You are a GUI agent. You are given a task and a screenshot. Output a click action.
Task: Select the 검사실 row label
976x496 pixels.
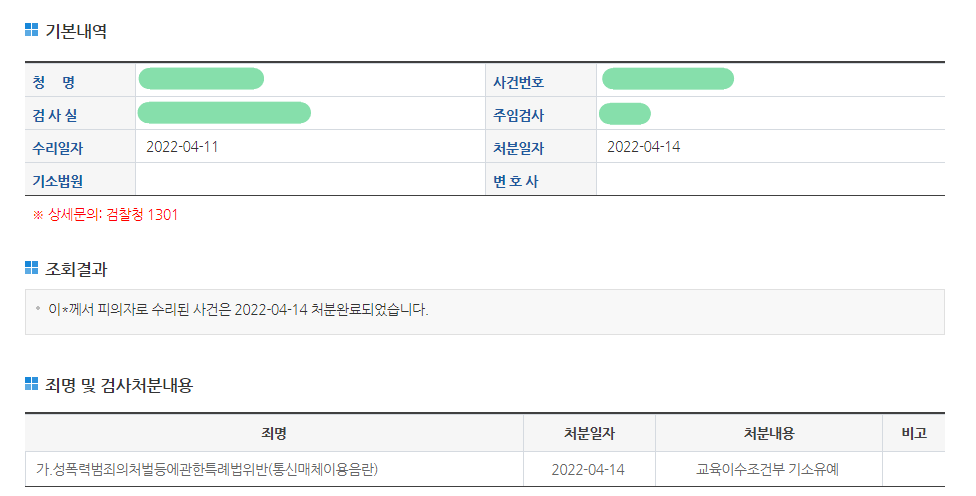click(55, 115)
